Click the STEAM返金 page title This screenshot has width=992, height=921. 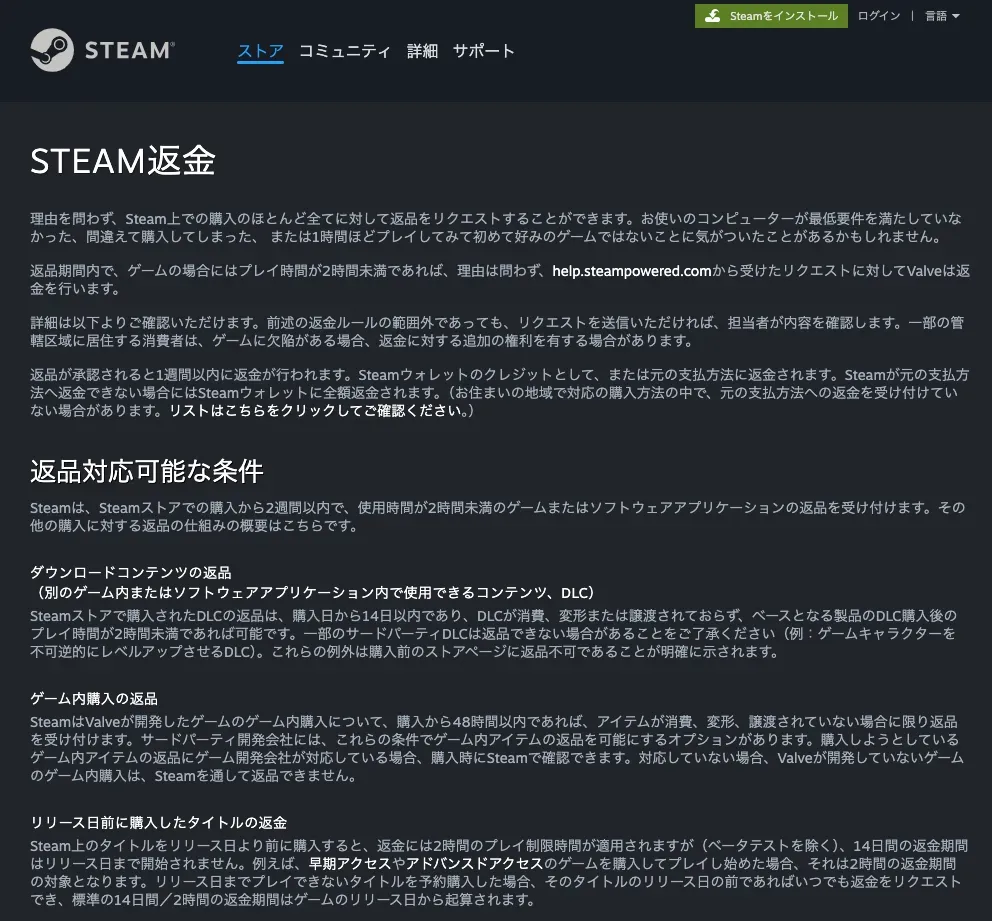(x=123, y=161)
